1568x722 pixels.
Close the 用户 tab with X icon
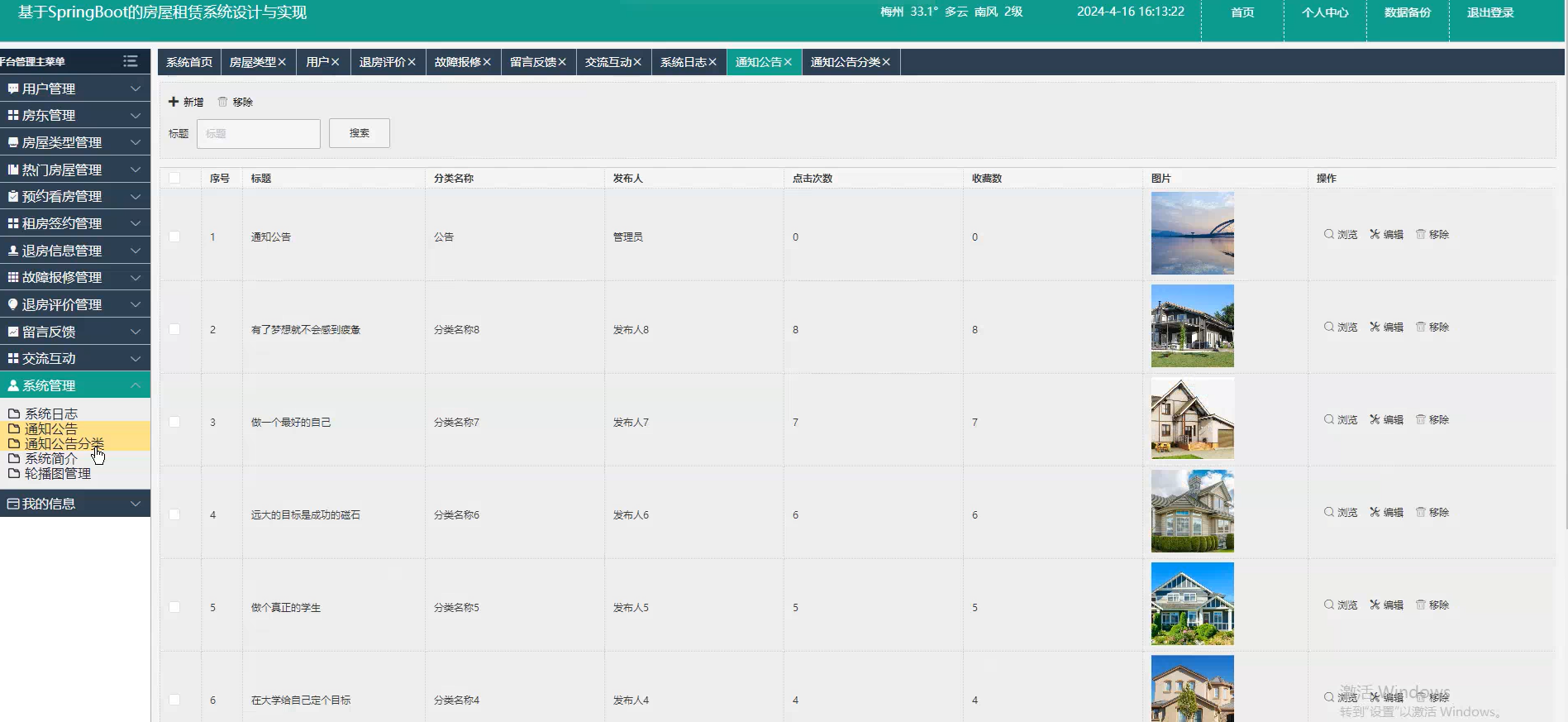[x=335, y=62]
